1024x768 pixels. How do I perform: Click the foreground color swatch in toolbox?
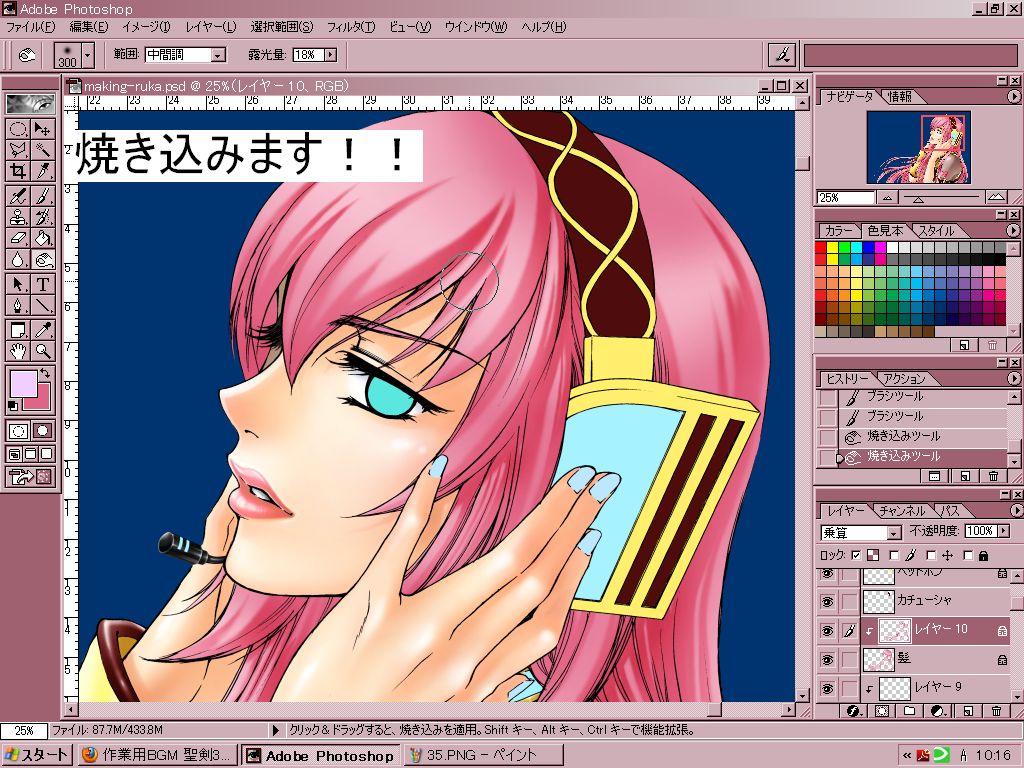tap(22, 382)
